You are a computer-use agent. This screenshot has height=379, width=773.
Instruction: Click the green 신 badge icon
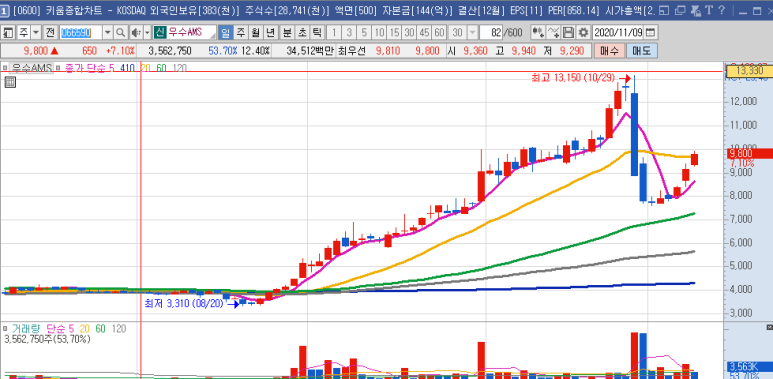[x=159, y=33]
